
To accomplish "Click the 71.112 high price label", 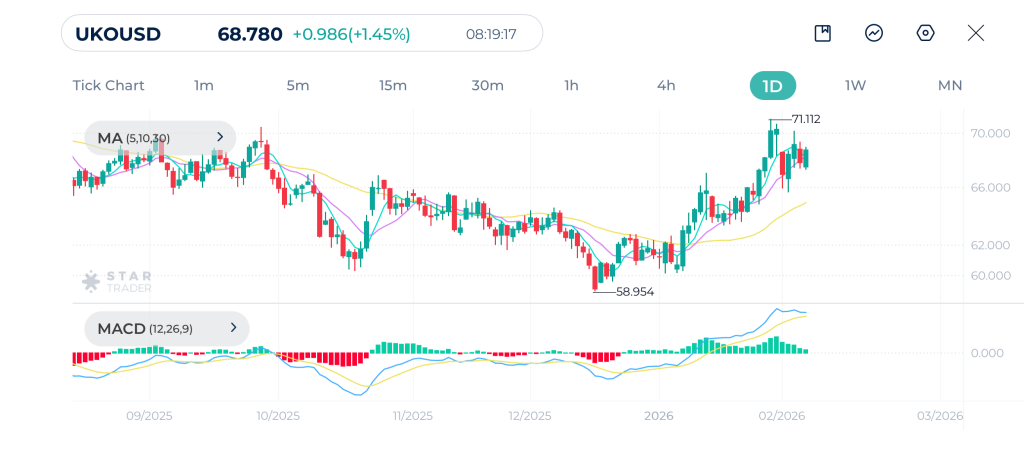I will pyautogui.click(x=806, y=120).
